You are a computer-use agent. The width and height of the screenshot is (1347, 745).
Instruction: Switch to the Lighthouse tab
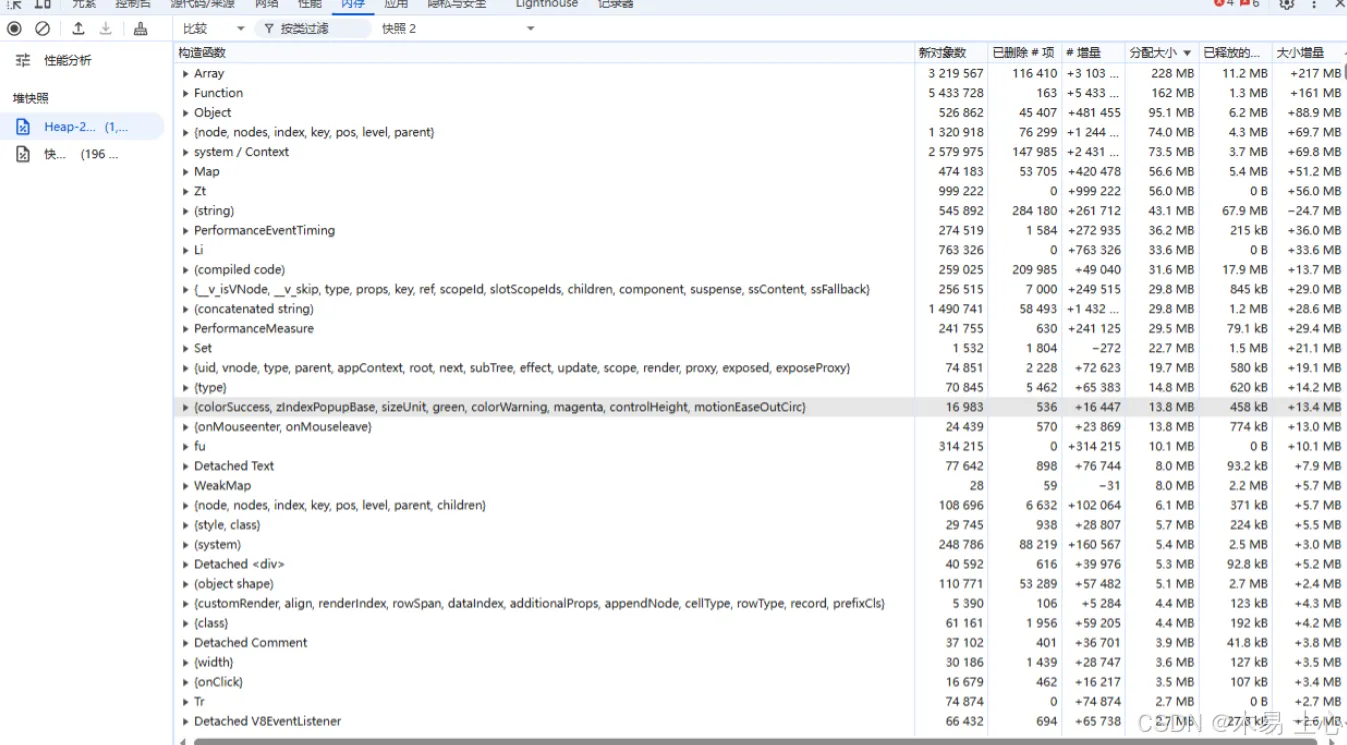click(546, 4)
